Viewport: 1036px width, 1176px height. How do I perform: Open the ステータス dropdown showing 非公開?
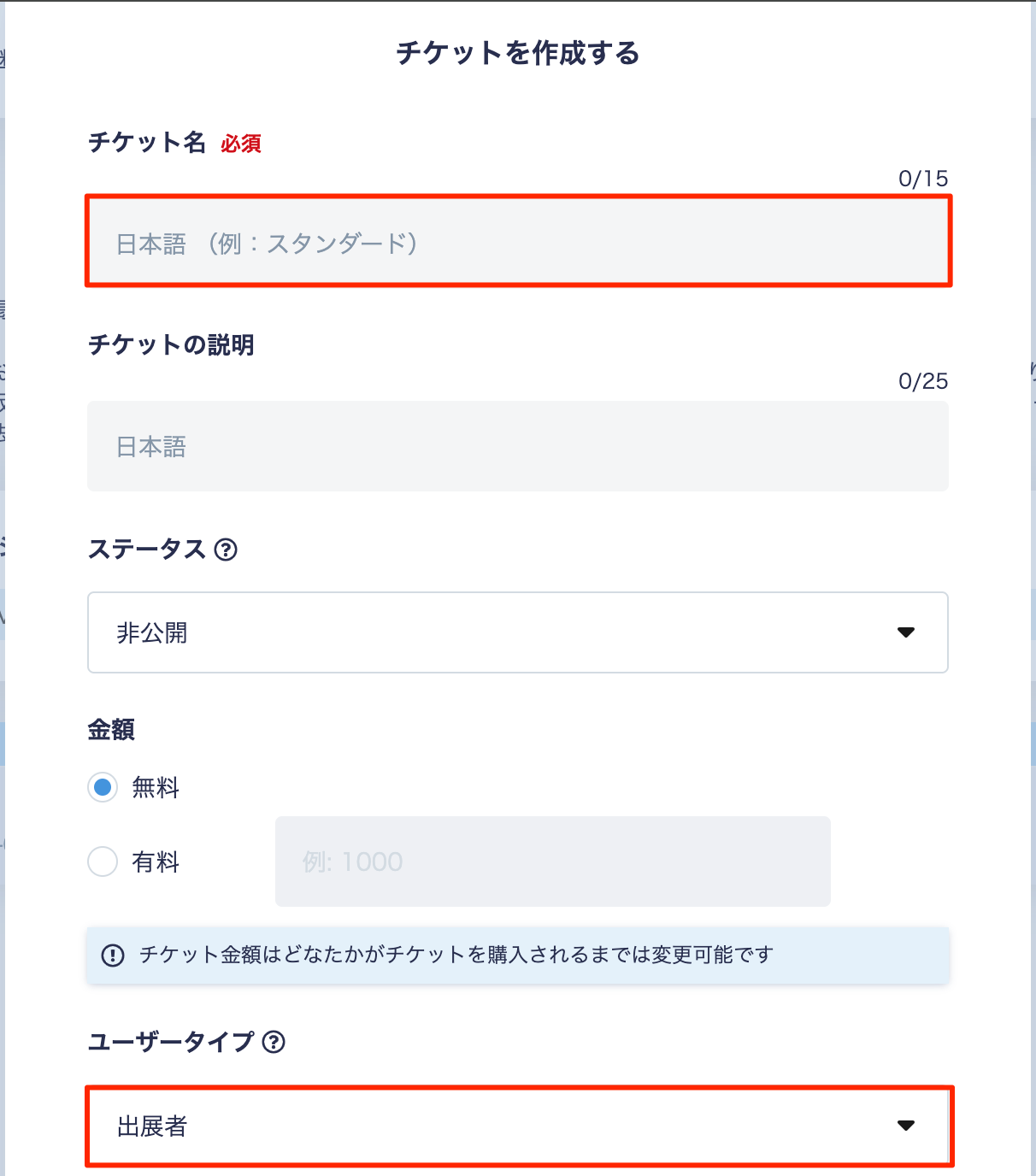coord(518,632)
